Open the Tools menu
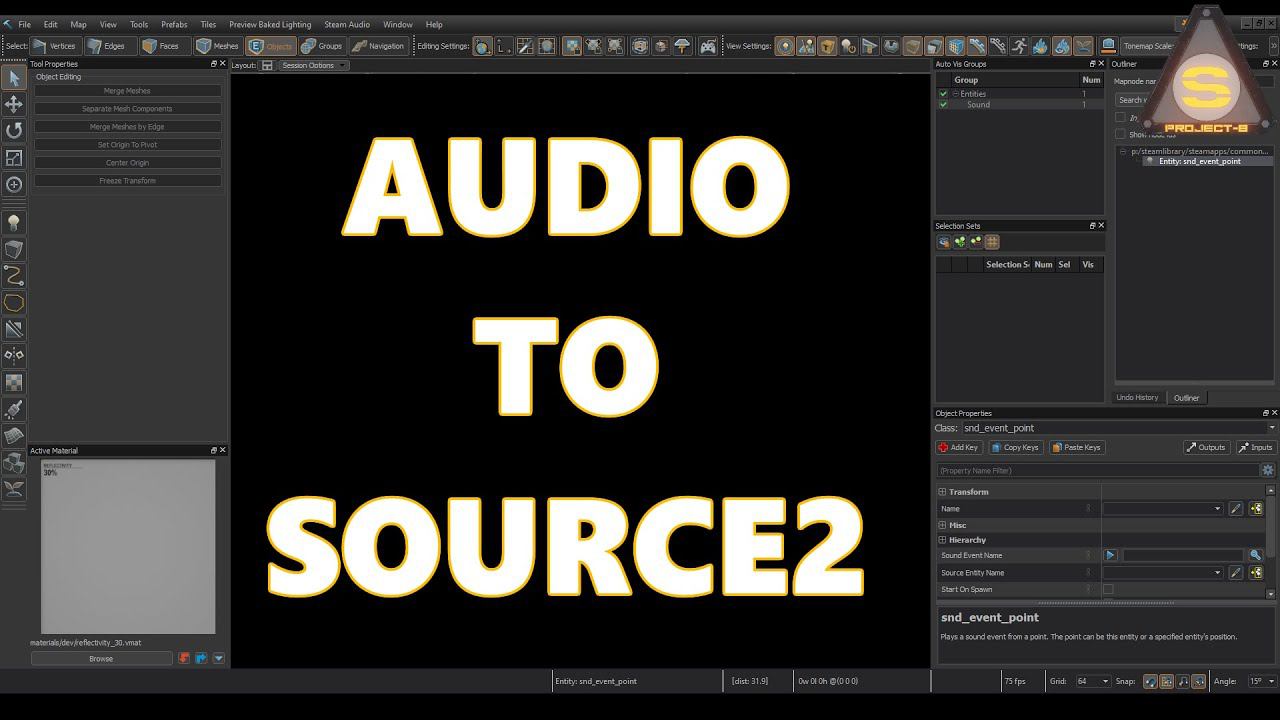The width and height of the screenshot is (1280, 720). point(139,24)
